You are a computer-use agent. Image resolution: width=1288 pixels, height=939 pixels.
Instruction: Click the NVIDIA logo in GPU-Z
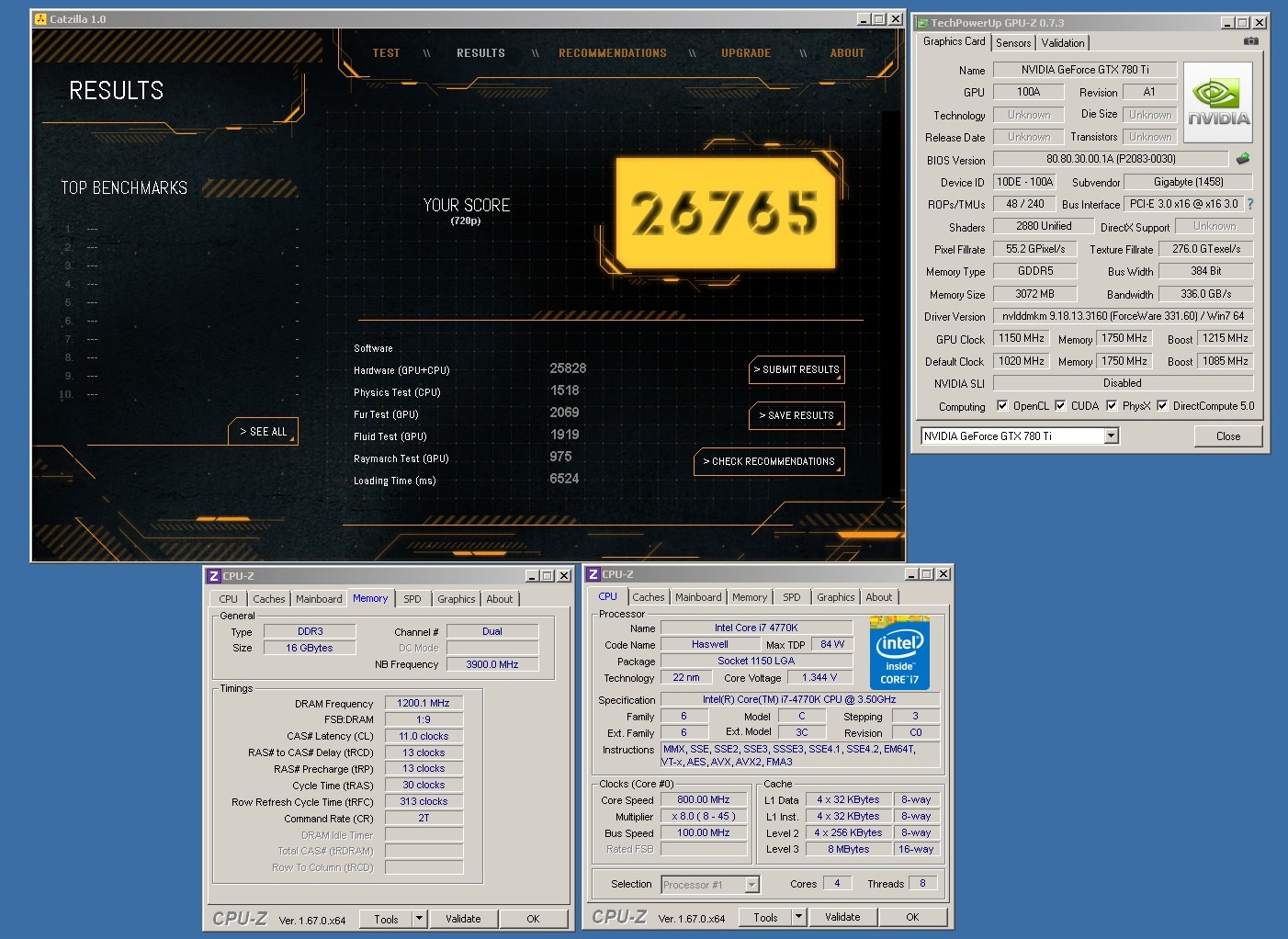click(x=1218, y=103)
